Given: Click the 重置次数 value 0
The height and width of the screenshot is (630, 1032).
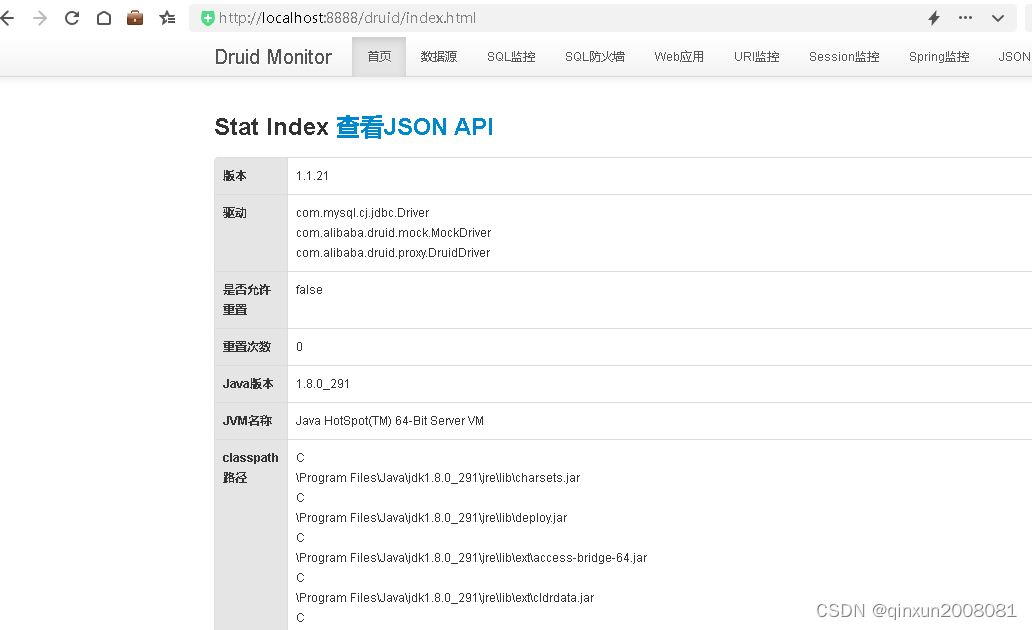Looking at the screenshot, I should (299, 347).
